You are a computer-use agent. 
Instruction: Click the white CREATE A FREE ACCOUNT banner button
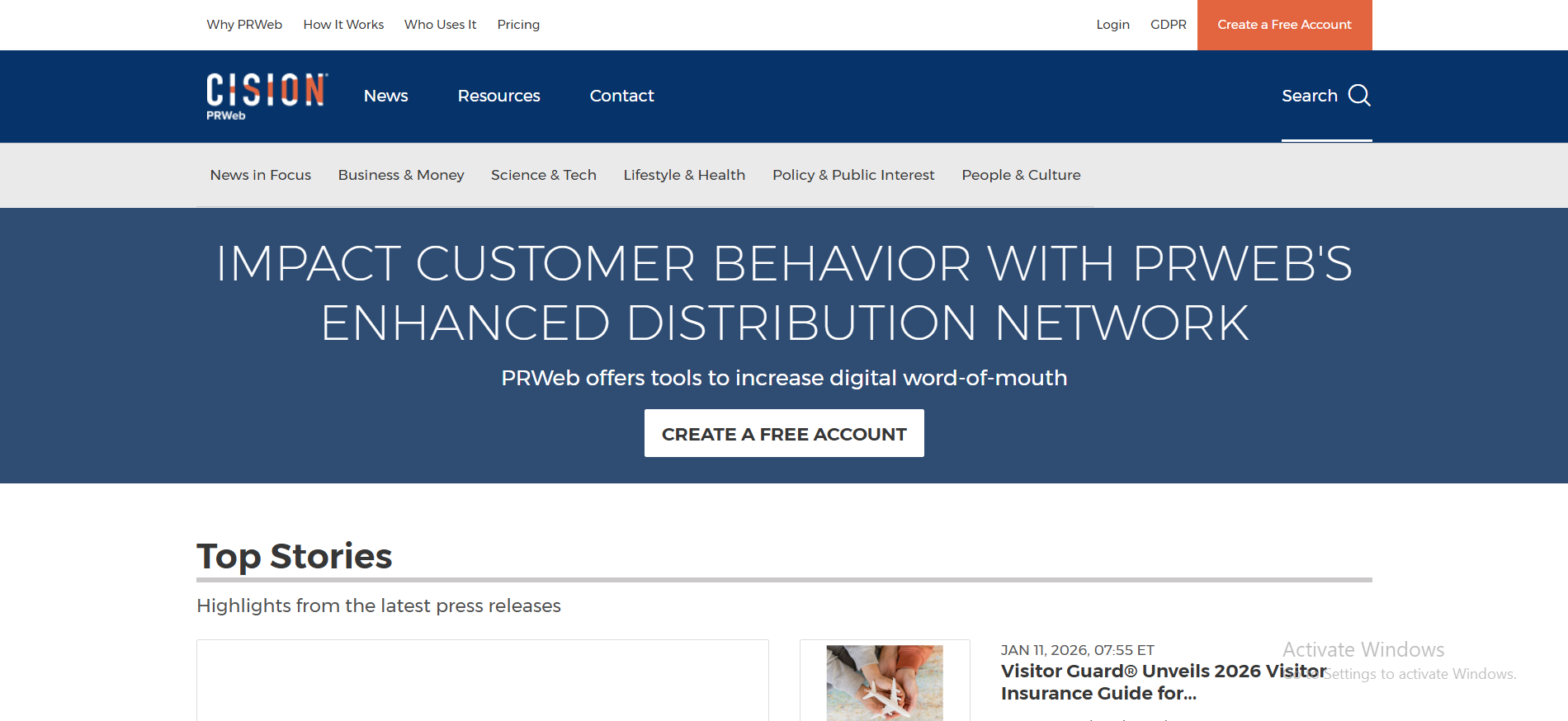pos(784,433)
